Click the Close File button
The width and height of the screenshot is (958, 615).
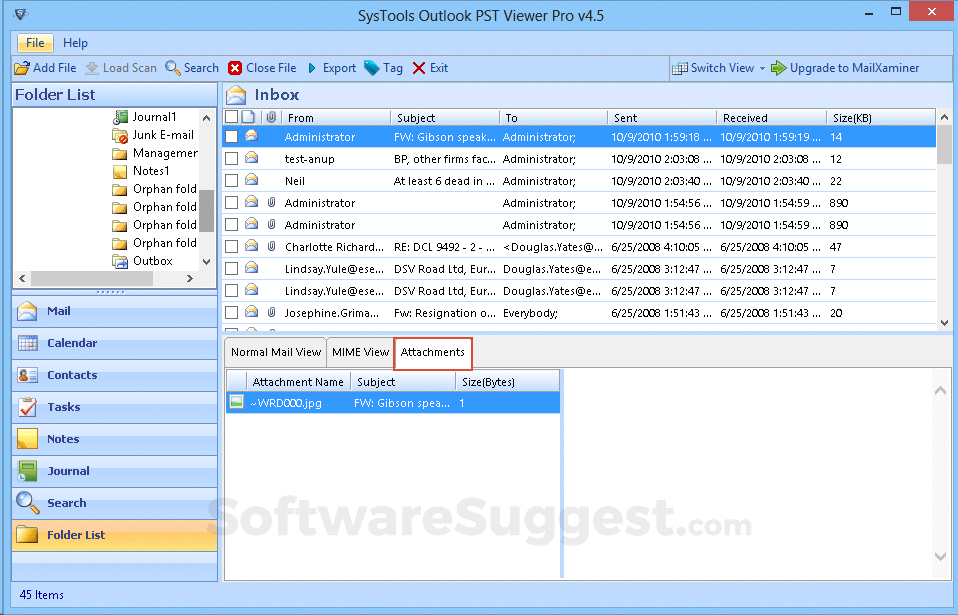pos(262,68)
